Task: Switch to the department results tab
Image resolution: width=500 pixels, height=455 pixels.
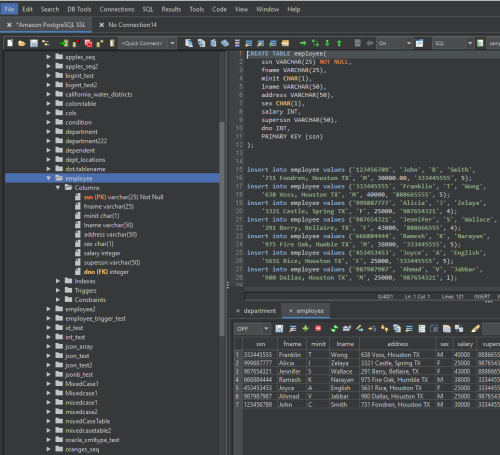Action: [x=260, y=311]
